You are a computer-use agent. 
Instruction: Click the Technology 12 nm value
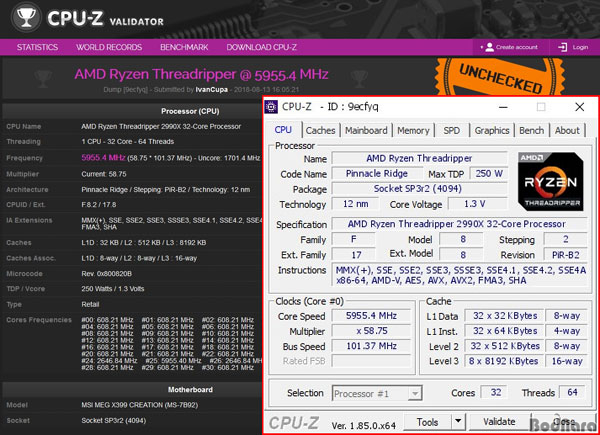click(355, 204)
